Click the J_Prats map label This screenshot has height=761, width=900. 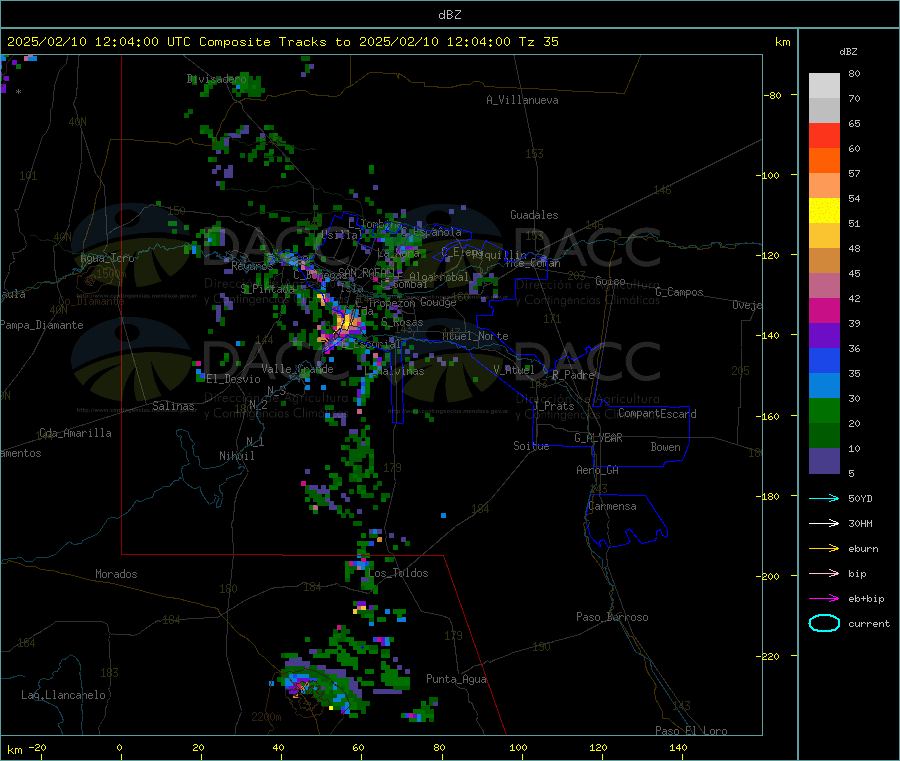click(553, 405)
